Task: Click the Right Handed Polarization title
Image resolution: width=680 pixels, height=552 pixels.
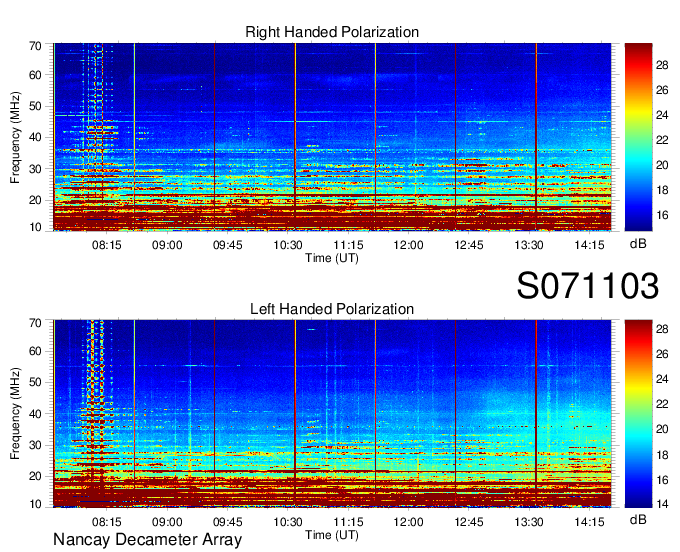Action: [332, 32]
